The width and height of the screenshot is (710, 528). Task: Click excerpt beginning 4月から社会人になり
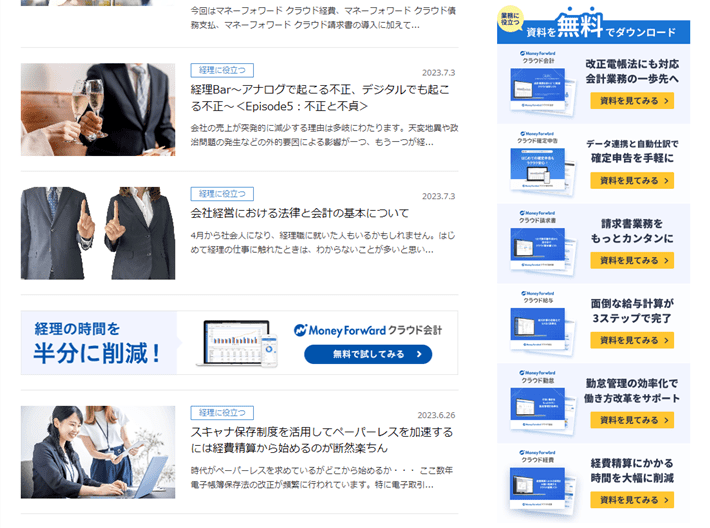(x=323, y=242)
